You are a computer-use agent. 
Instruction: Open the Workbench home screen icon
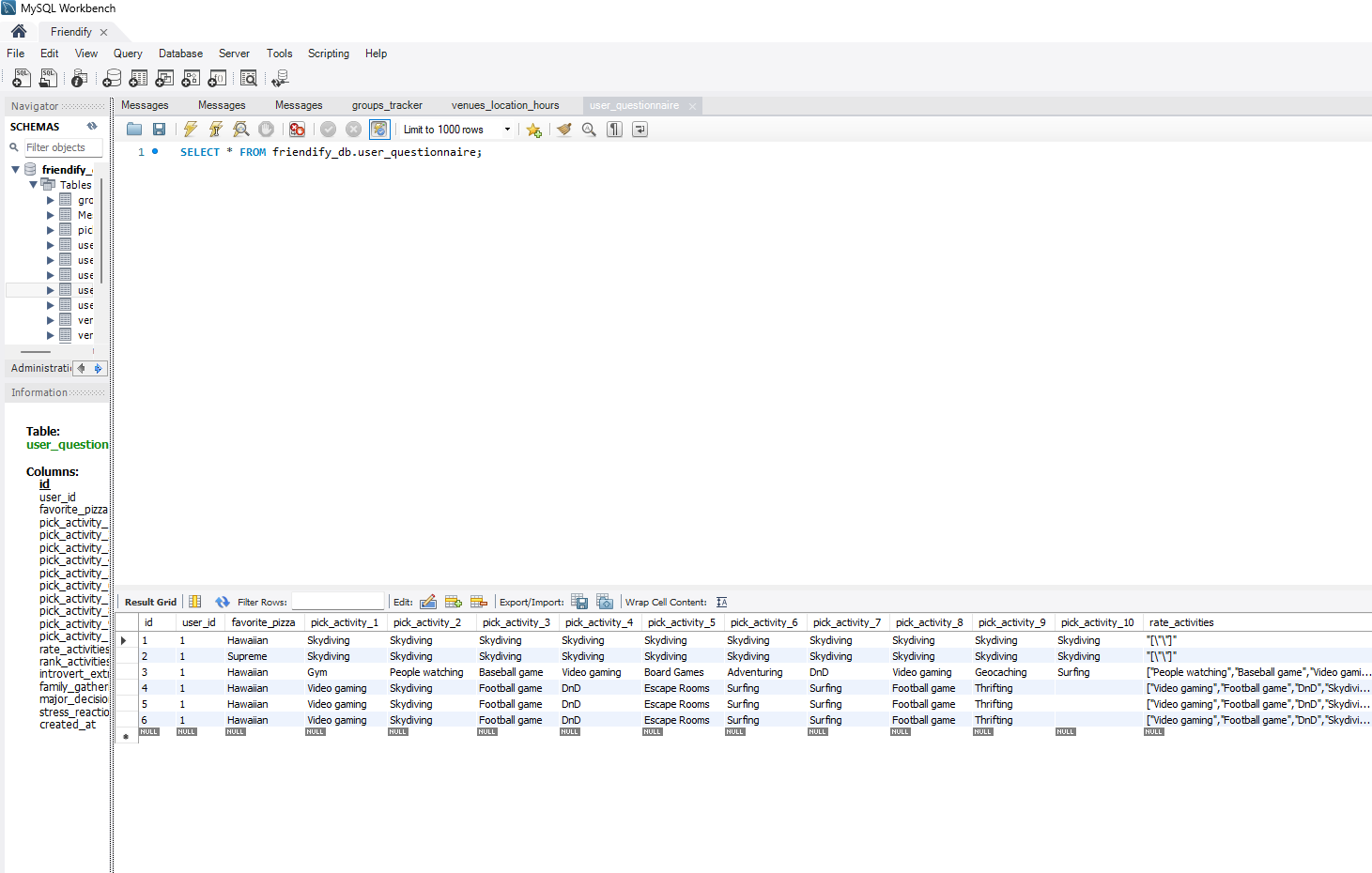pyautogui.click(x=19, y=31)
